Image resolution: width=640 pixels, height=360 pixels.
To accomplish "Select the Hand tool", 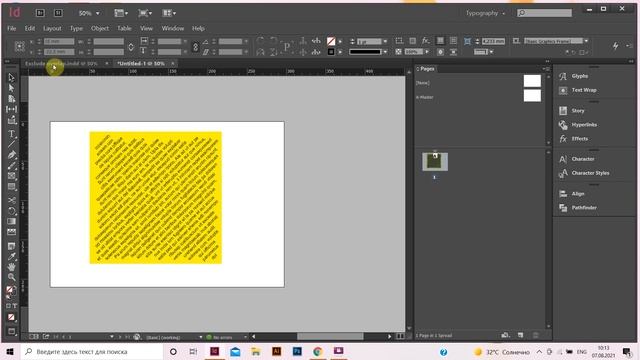I will [x=11, y=267].
